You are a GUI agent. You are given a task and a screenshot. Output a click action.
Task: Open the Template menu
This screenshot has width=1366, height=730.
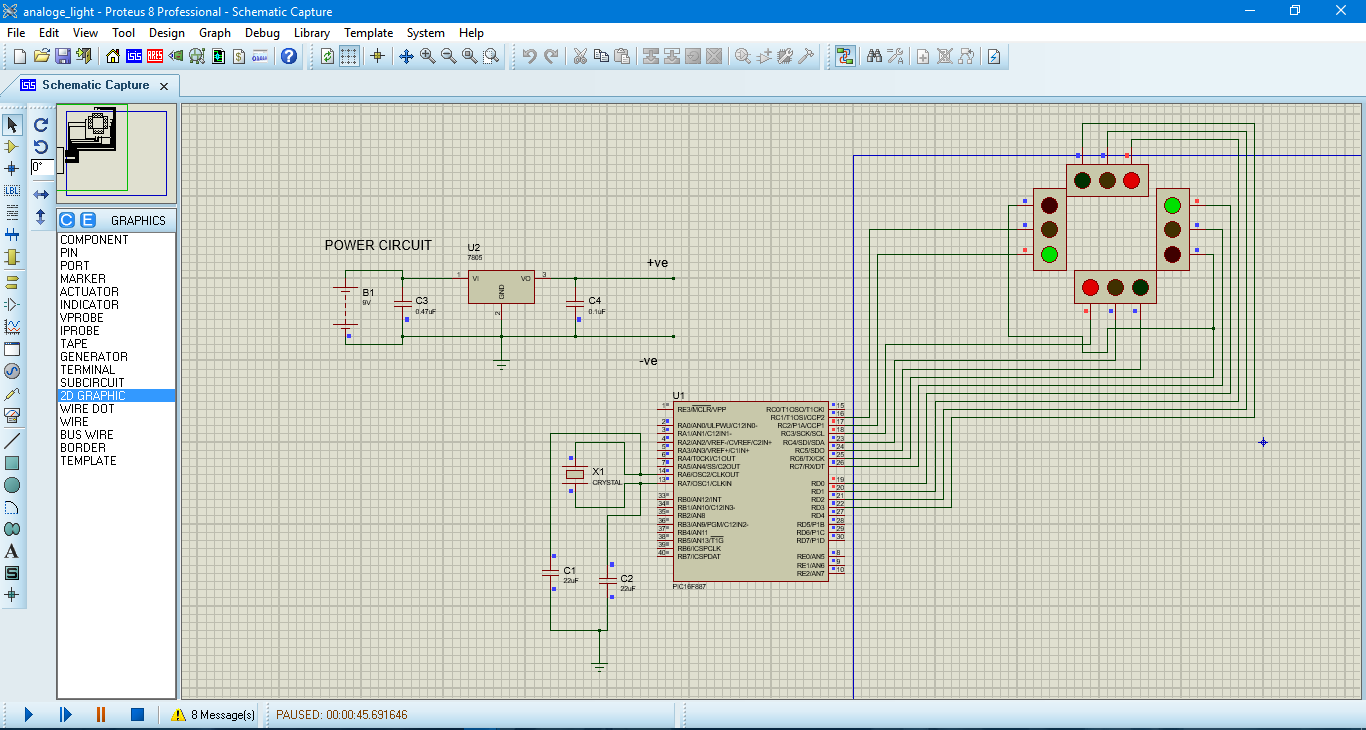pyautogui.click(x=369, y=33)
